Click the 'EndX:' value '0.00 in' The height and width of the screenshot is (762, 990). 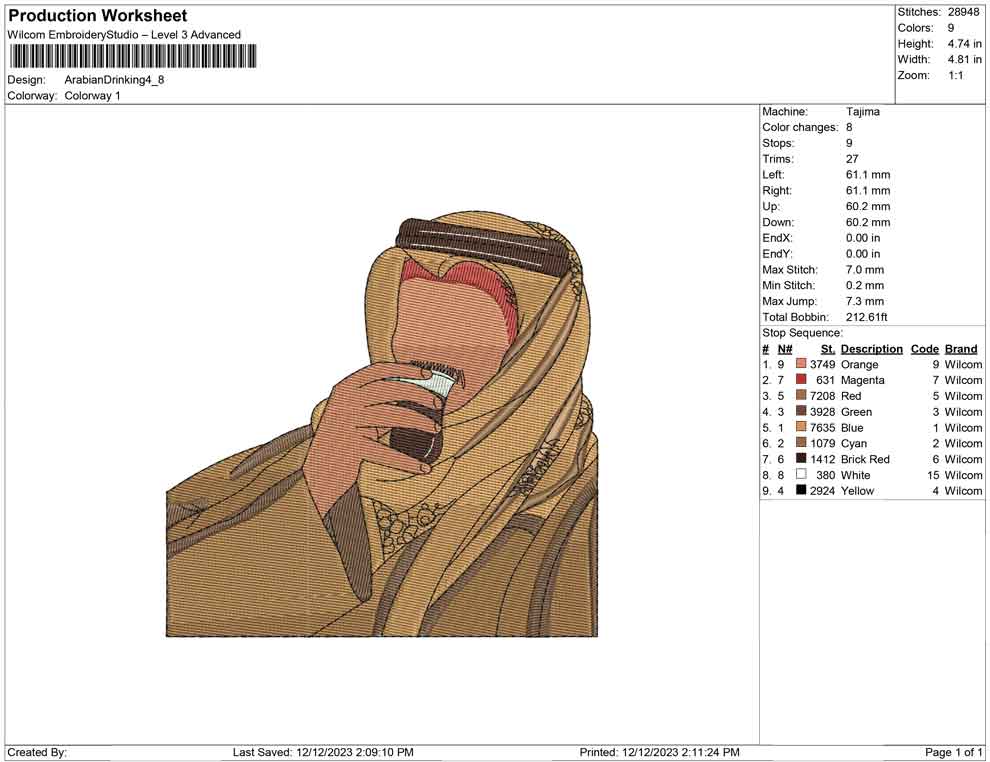pos(862,237)
